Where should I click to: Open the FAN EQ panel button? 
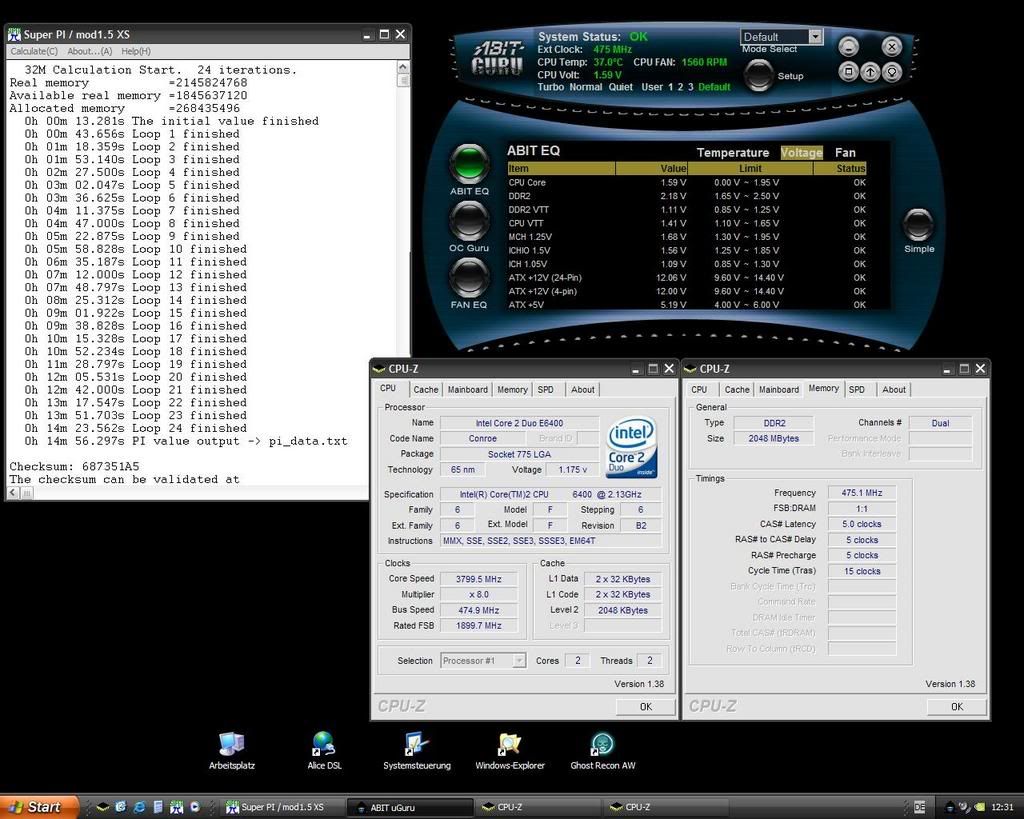tap(469, 277)
